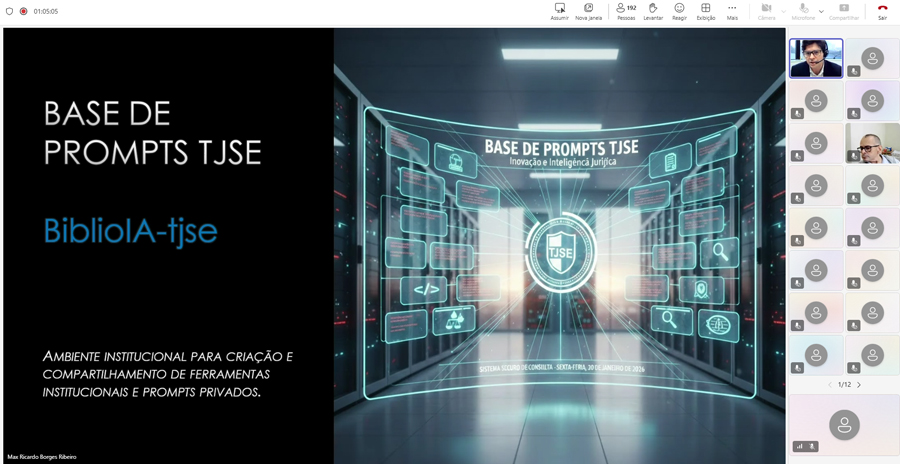Click the Assumir (take control) button
The width and height of the screenshot is (900, 464).
coord(560,11)
